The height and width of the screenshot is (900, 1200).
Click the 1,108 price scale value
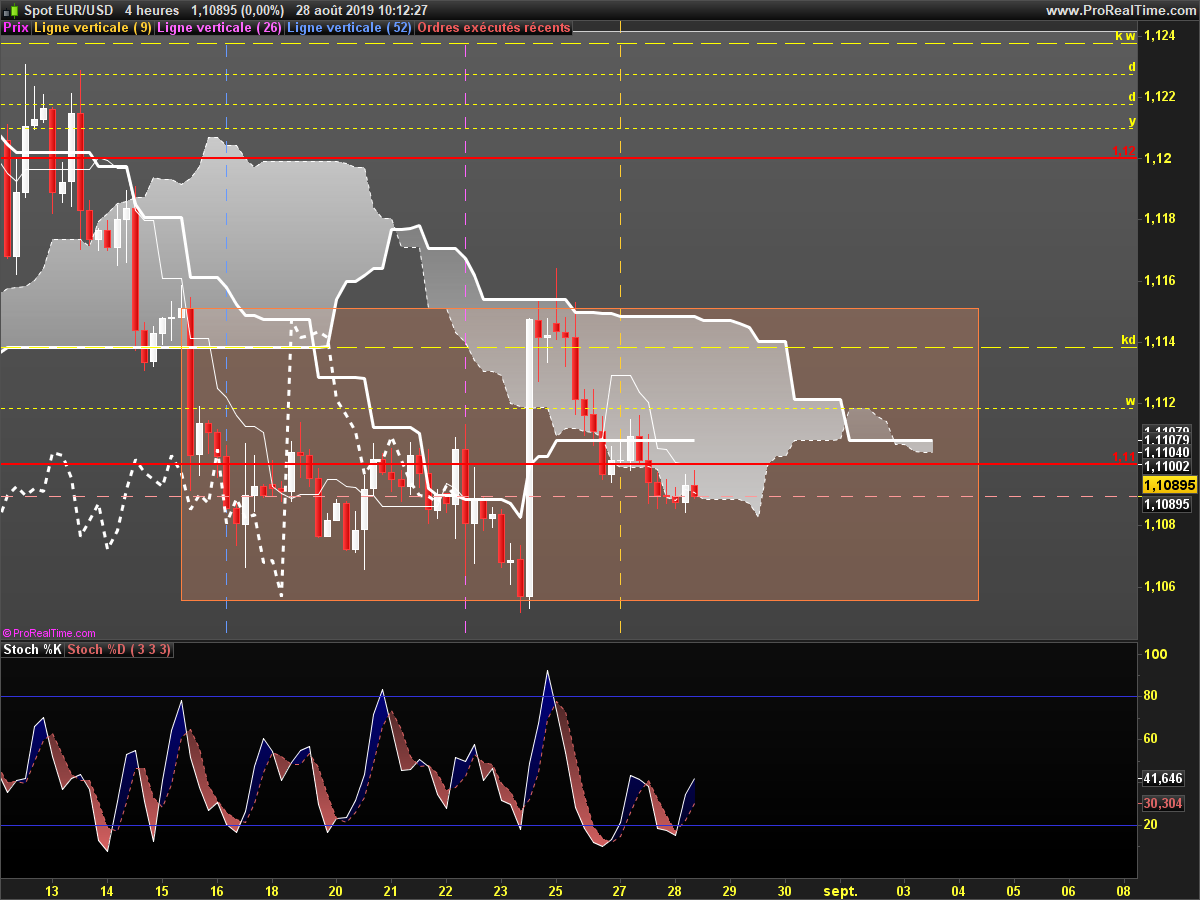point(1159,524)
